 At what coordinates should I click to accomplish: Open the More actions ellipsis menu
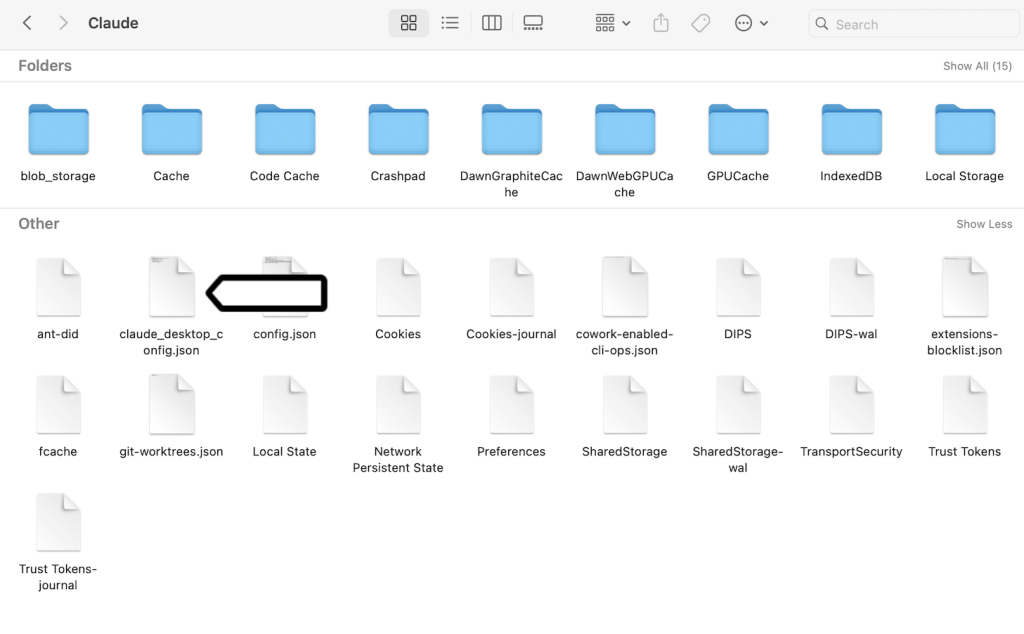click(751, 24)
